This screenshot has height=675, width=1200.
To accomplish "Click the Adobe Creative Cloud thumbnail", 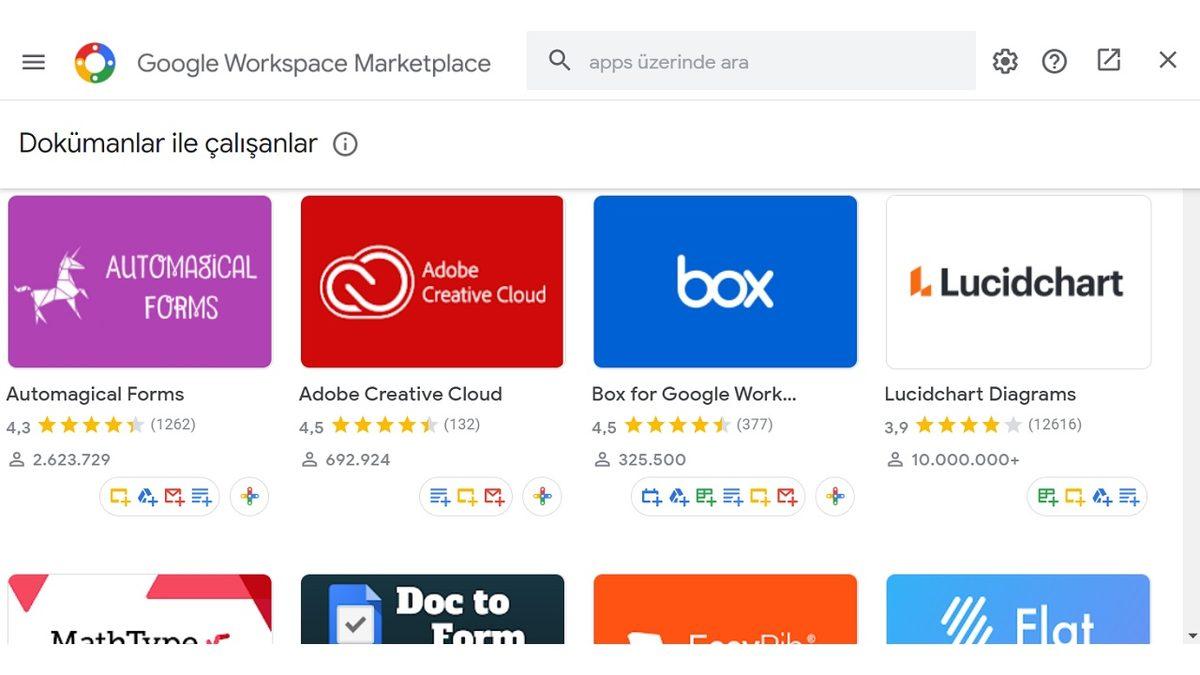I will pos(432,281).
